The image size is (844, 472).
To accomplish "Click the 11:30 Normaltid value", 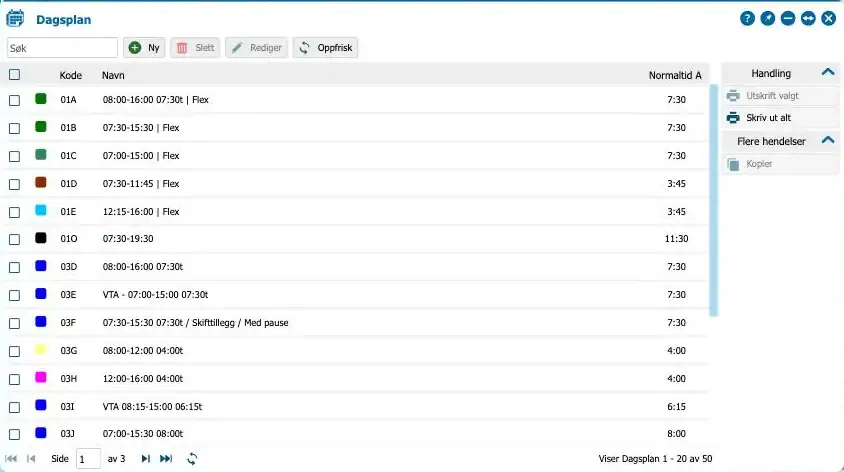I will coord(676,239).
